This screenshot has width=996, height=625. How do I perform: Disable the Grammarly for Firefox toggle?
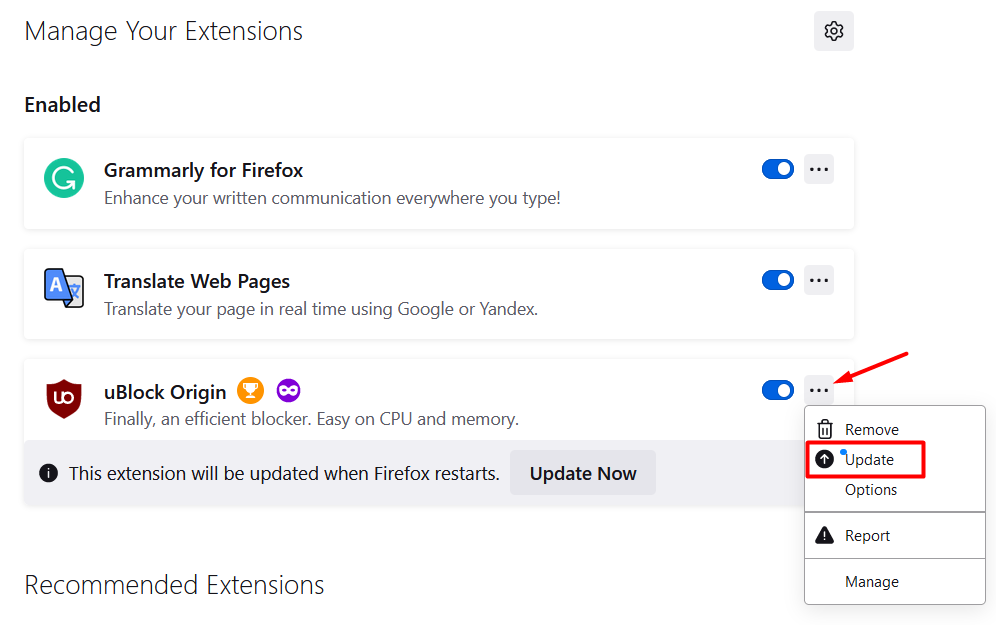click(778, 170)
